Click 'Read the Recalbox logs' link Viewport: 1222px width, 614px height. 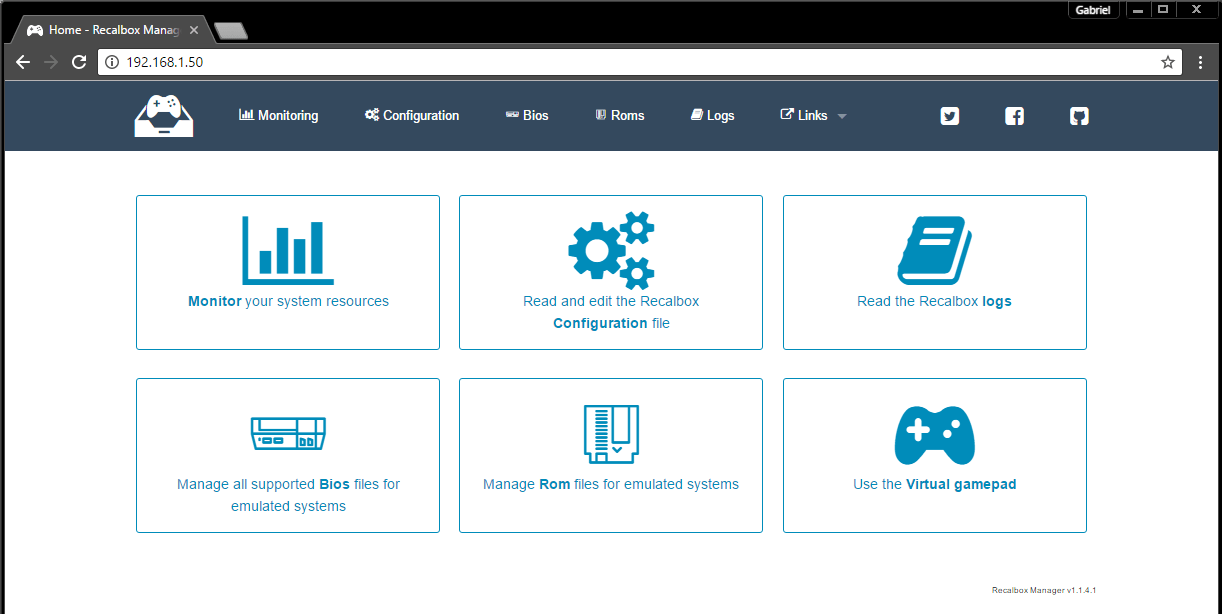coord(935,301)
